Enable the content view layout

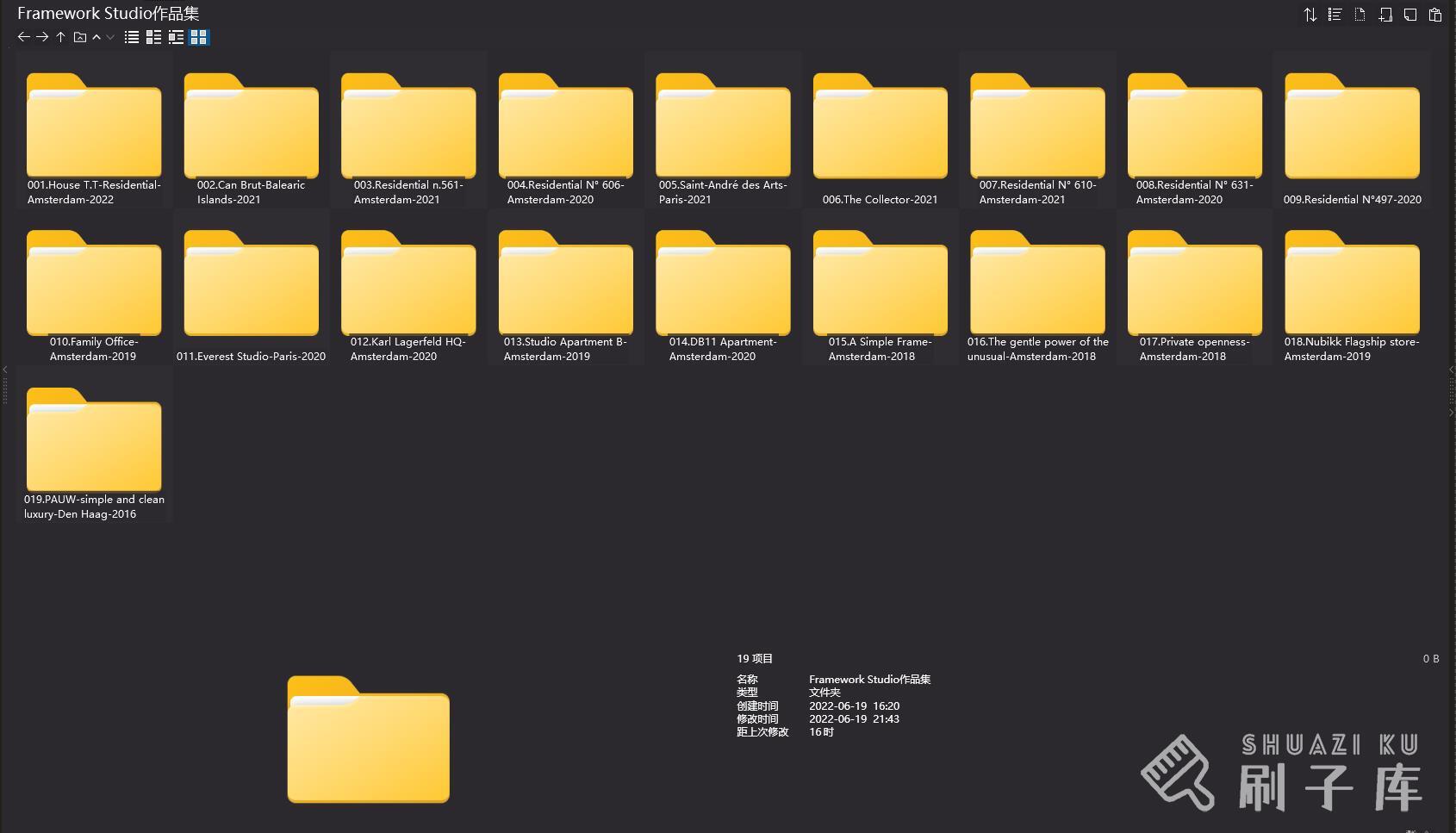pyautogui.click(x=176, y=37)
